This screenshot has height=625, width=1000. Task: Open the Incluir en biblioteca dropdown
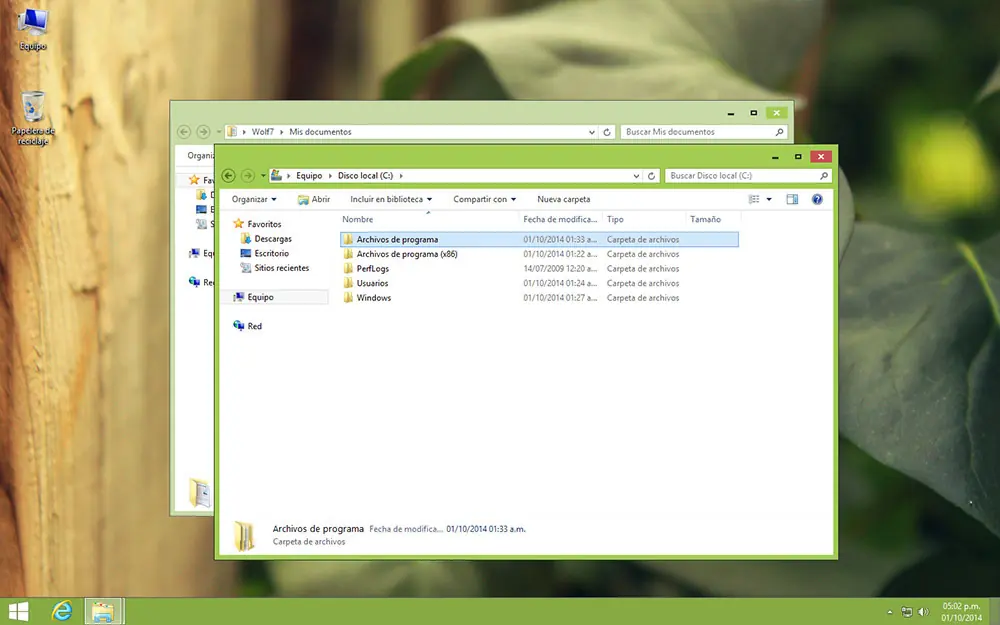point(391,199)
